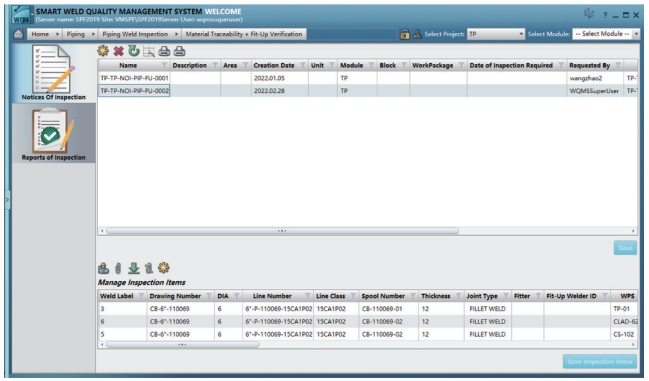Sort by Thickness column header
Image resolution: width=649 pixels, height=381 pixels.
point(435,296)
